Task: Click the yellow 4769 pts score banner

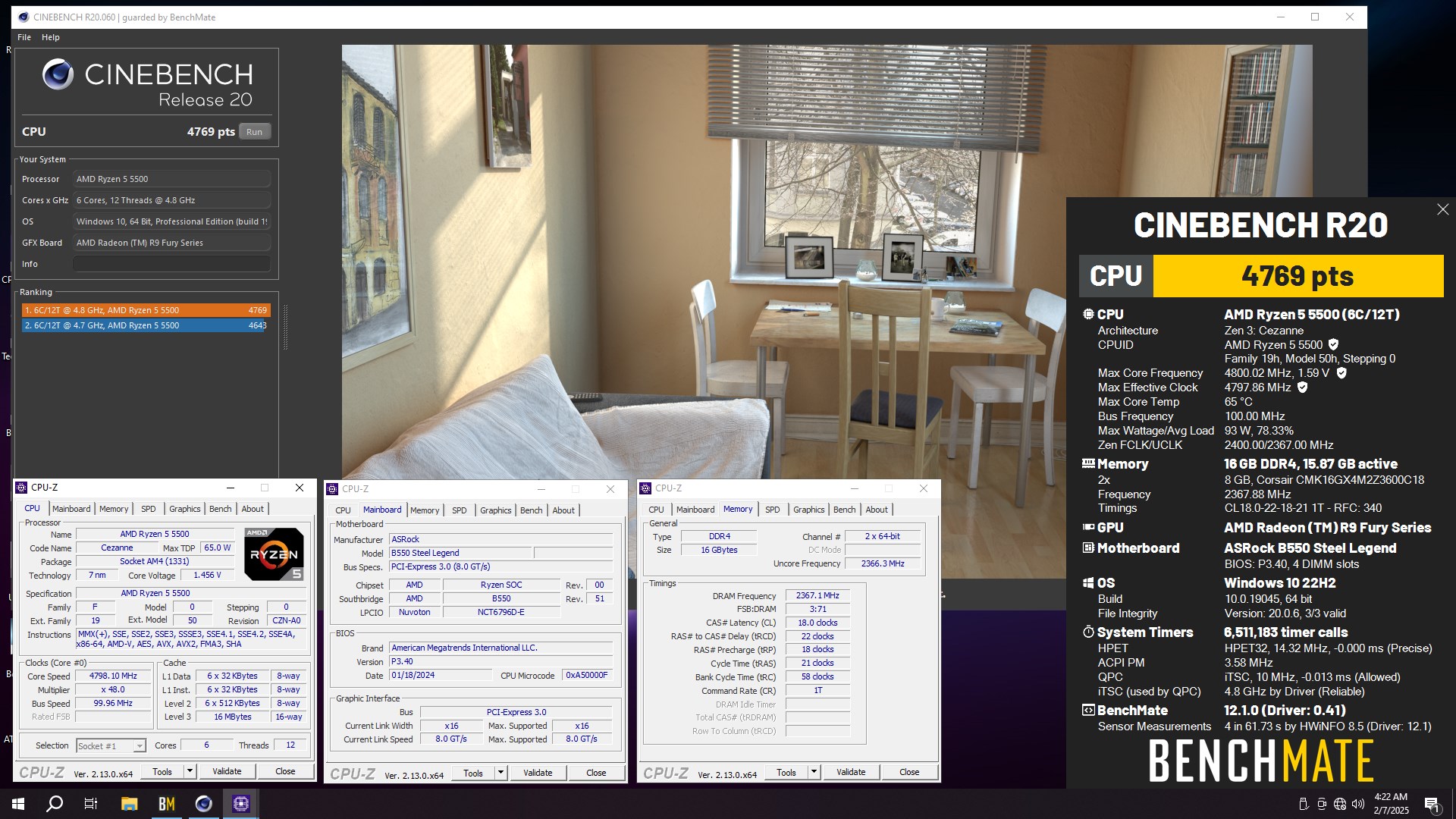Action: [1298, 276]
